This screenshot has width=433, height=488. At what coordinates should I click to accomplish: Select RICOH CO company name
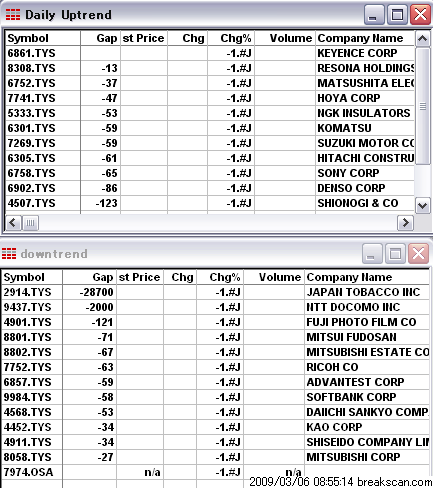(x=332, y=367)
